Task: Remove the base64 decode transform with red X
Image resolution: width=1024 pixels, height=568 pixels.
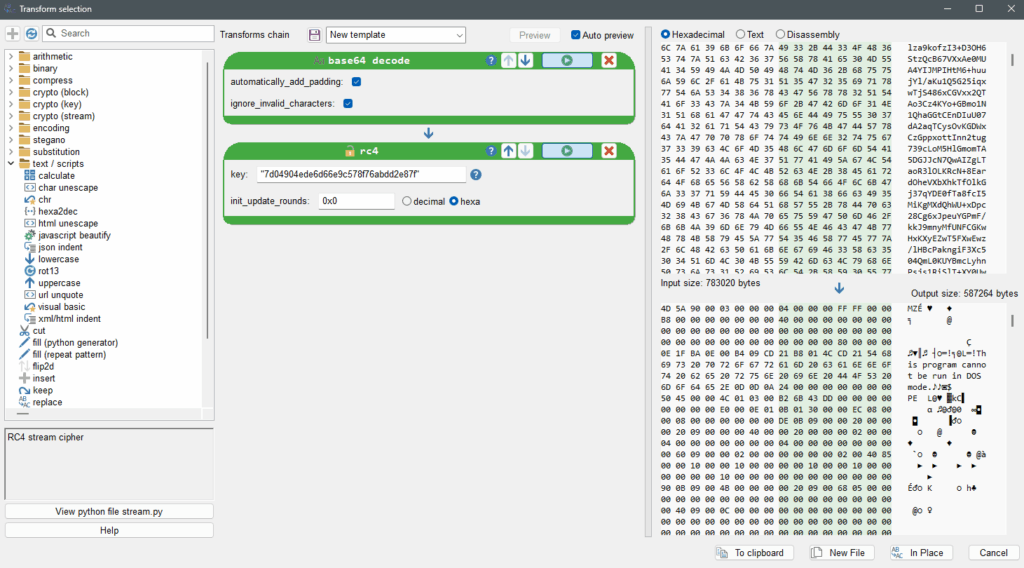Action: coord(609,61)
